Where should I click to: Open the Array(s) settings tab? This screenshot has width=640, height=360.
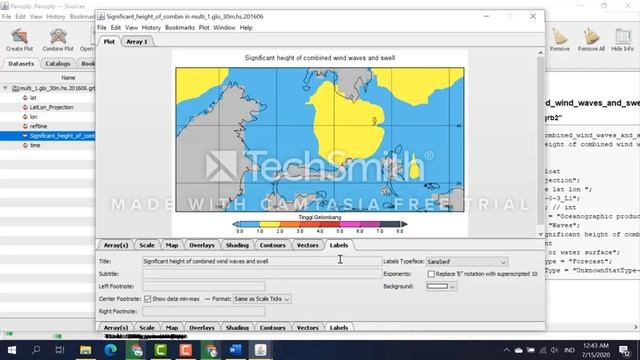pos(116,245)
